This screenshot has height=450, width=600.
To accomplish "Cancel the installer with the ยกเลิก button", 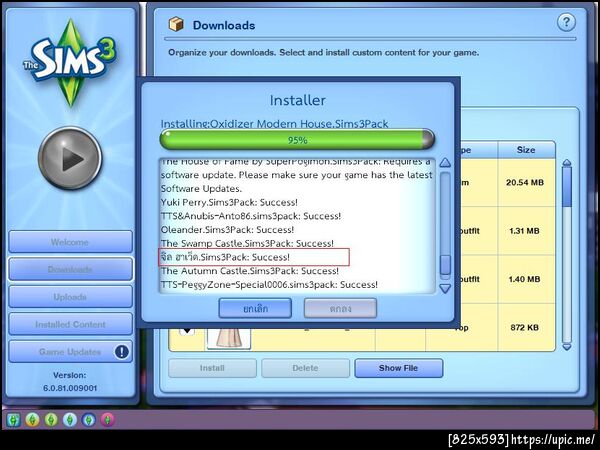I will point(255,308).
